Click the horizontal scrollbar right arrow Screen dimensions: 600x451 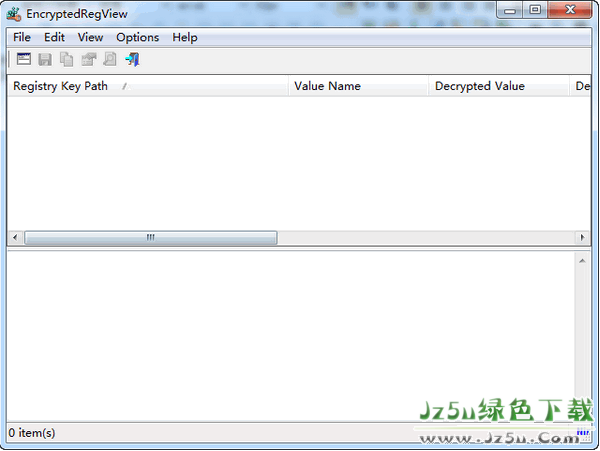(582, 238)
